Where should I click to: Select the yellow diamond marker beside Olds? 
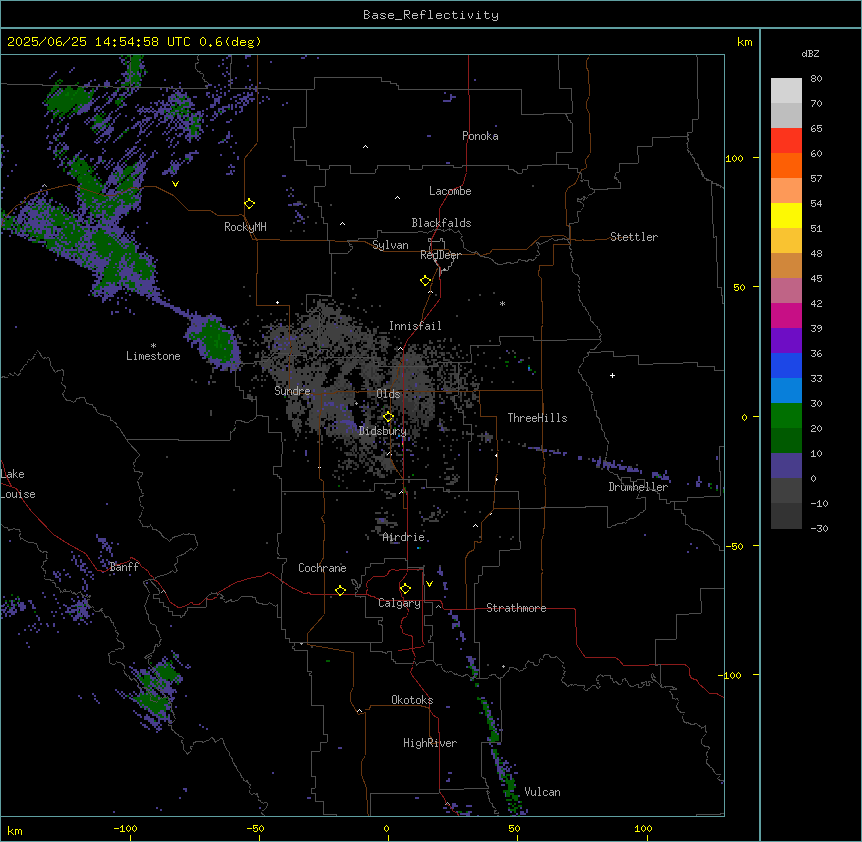tap(388, 417)
